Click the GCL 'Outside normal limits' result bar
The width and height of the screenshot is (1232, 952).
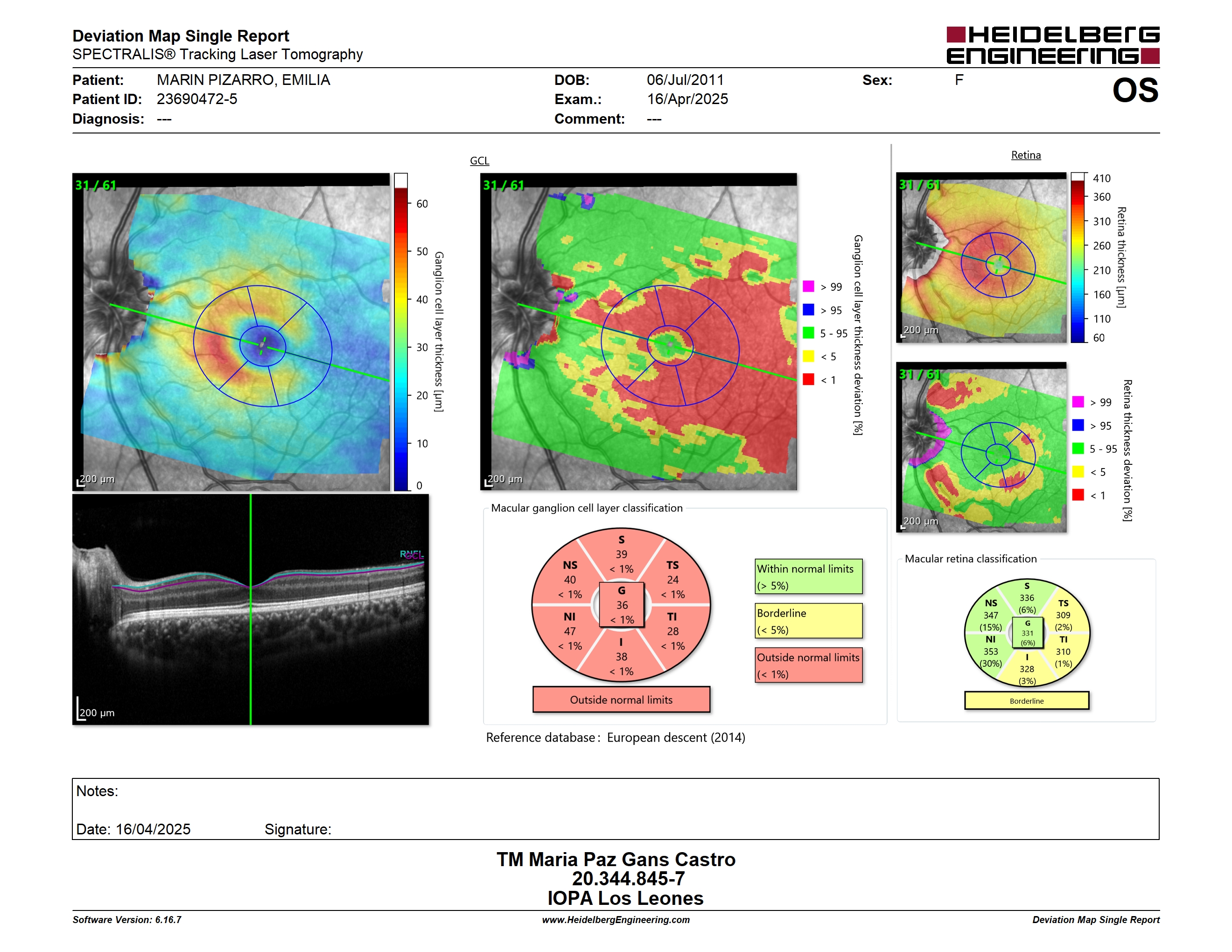coord(621,700)
